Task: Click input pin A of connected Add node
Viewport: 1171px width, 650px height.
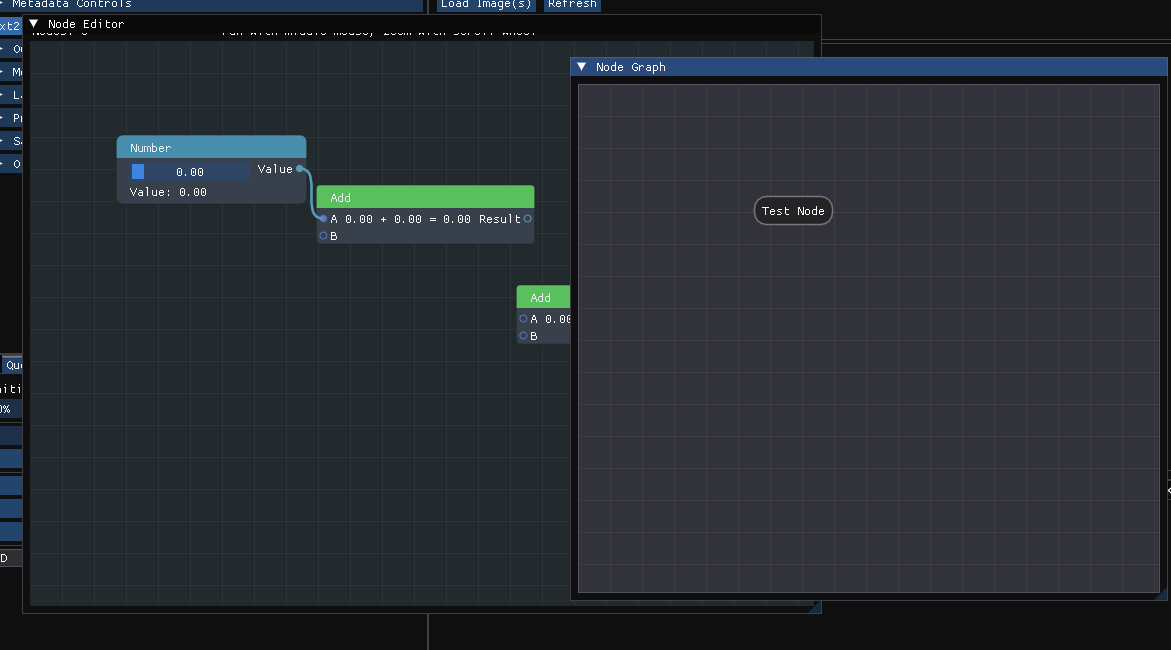Action: pyautogui.click(x=323, y=219)
